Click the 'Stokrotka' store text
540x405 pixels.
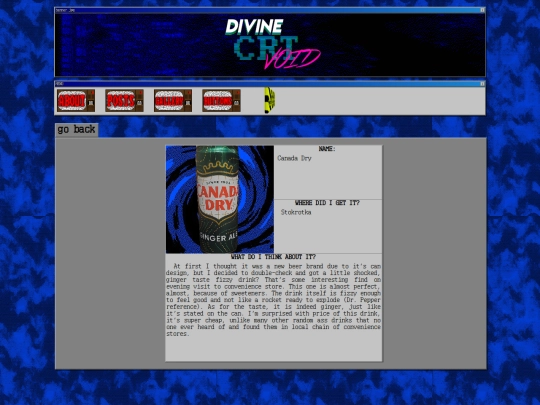(x=296, y=212)
